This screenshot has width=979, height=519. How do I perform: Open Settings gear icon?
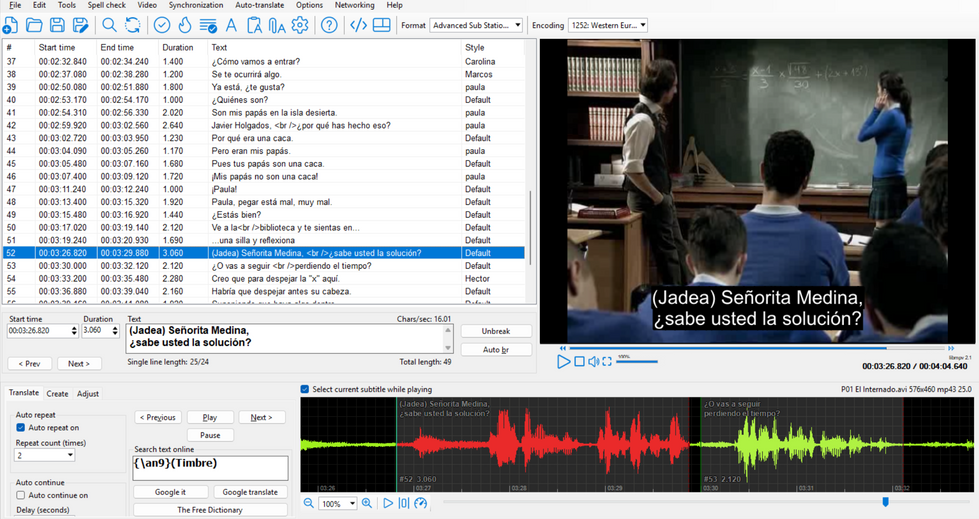click(300, 26)
